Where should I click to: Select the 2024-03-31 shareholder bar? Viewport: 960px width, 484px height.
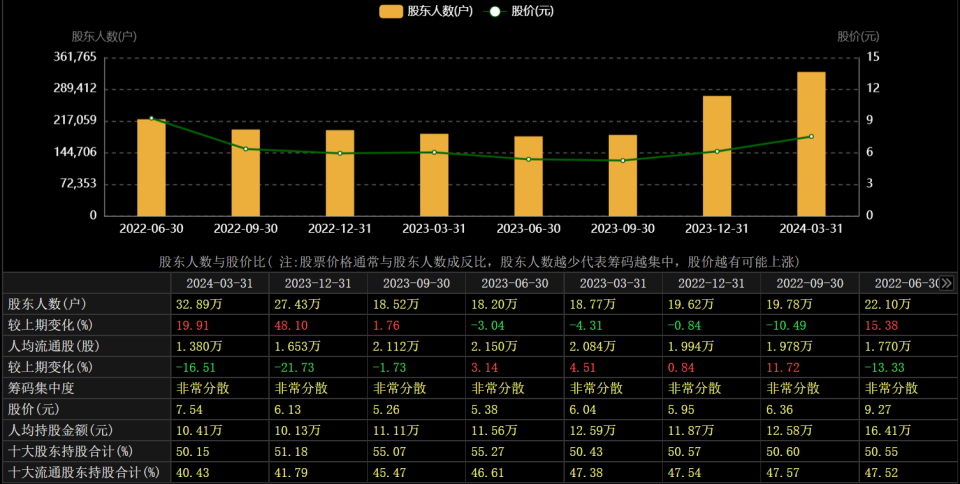[811, 144]
